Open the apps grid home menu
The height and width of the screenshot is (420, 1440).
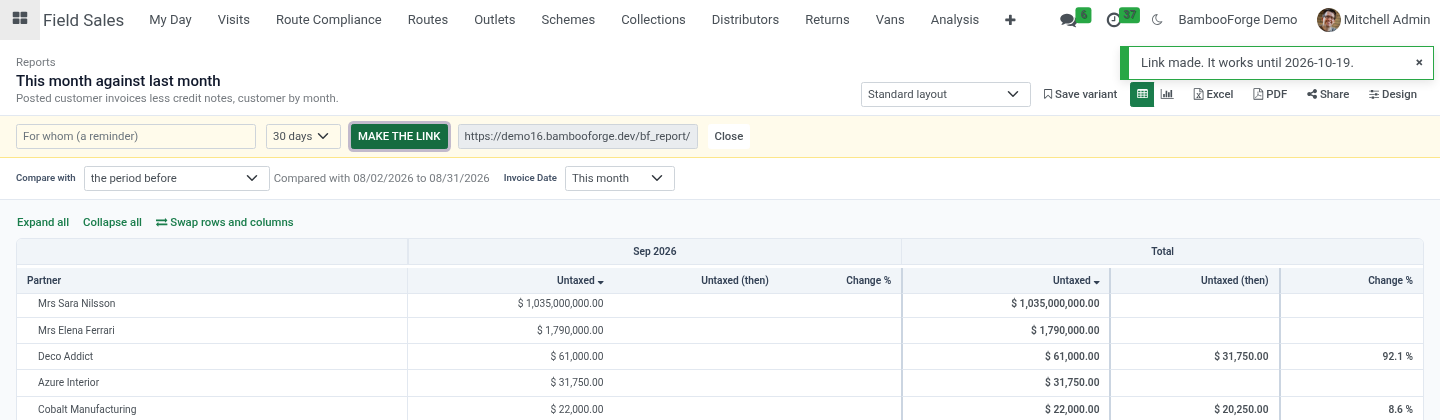[x=19, y=19]
